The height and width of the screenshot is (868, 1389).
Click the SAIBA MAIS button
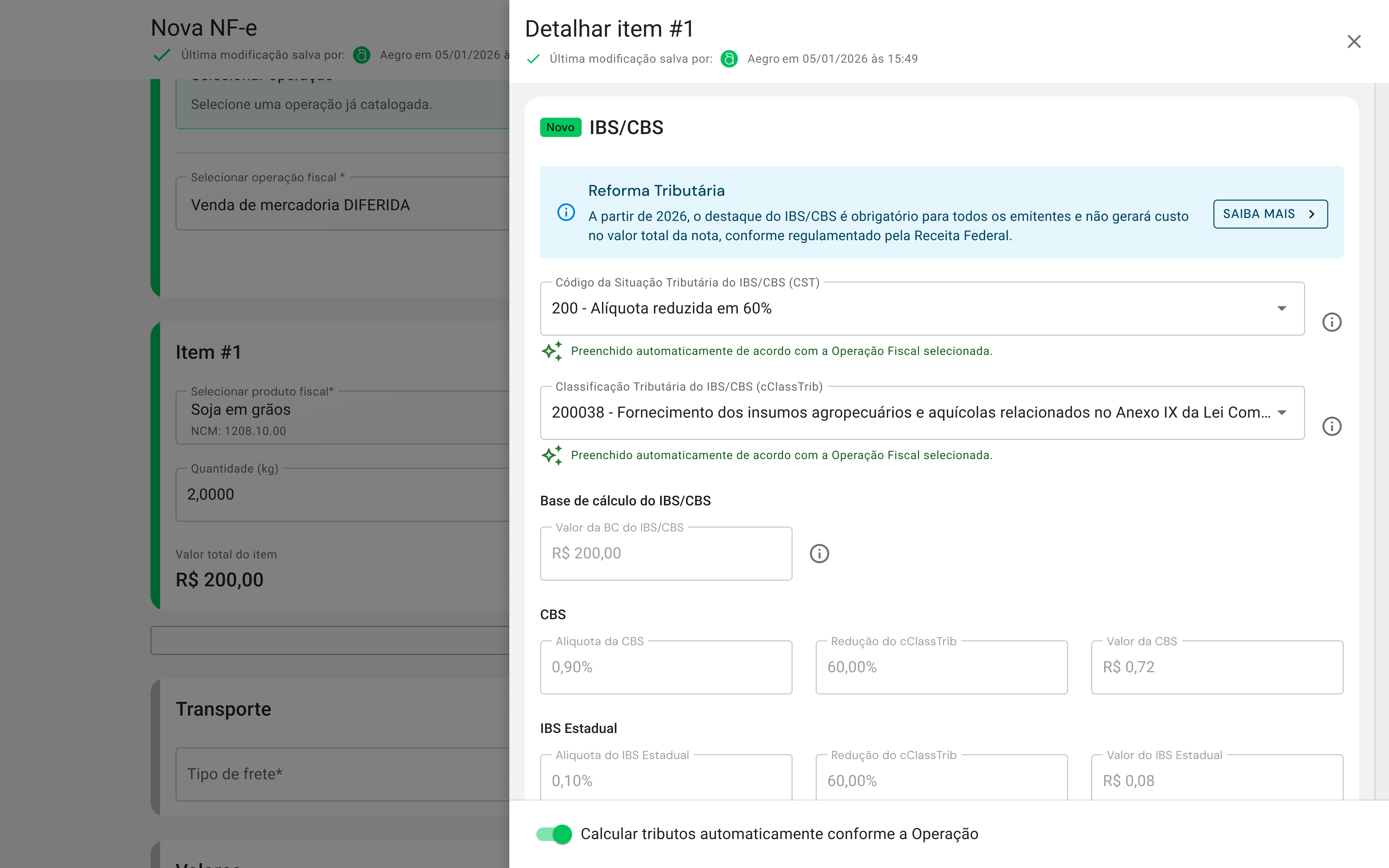[1270, 214]
